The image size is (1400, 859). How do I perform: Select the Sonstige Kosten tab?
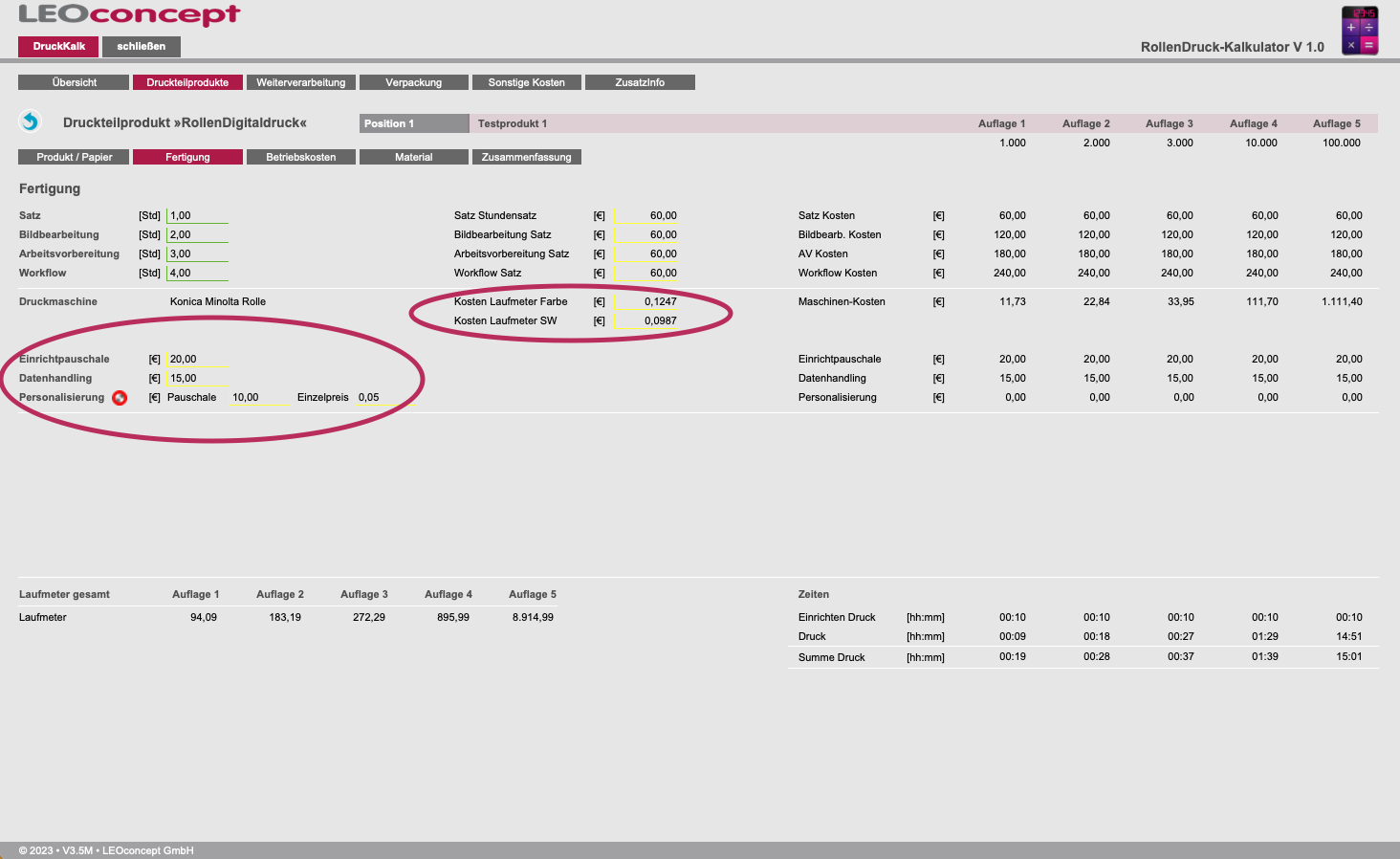click(x=526, y=82)
